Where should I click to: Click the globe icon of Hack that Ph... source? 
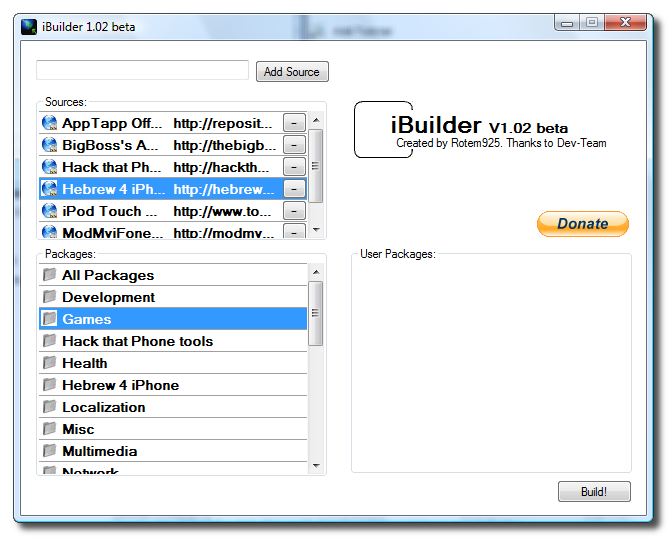49,167
